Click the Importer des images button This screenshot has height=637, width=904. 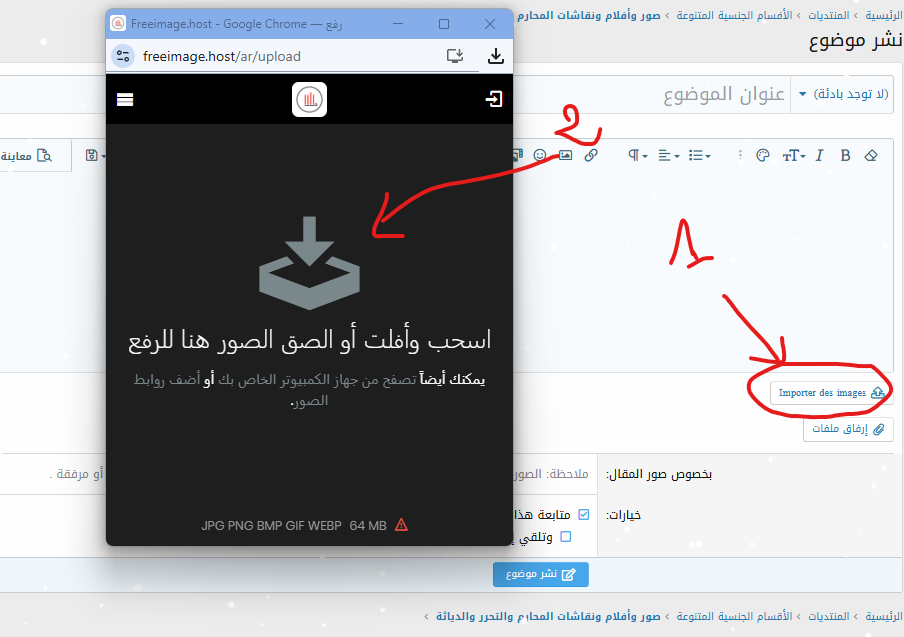831,393
